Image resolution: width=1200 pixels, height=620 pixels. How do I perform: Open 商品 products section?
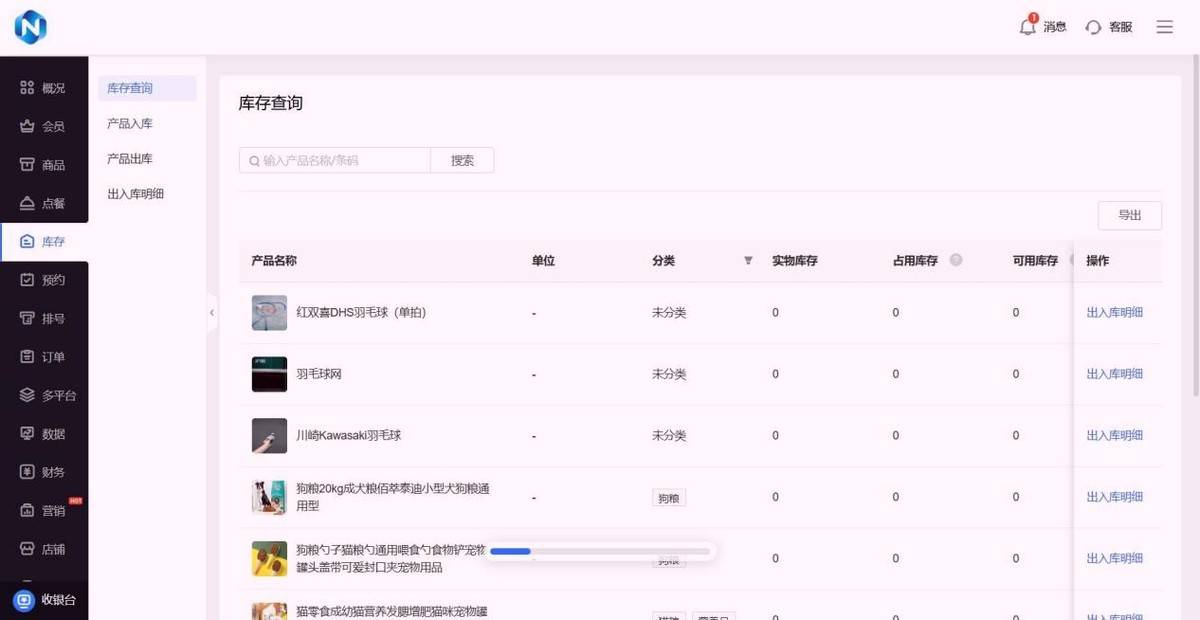(43, 165)
